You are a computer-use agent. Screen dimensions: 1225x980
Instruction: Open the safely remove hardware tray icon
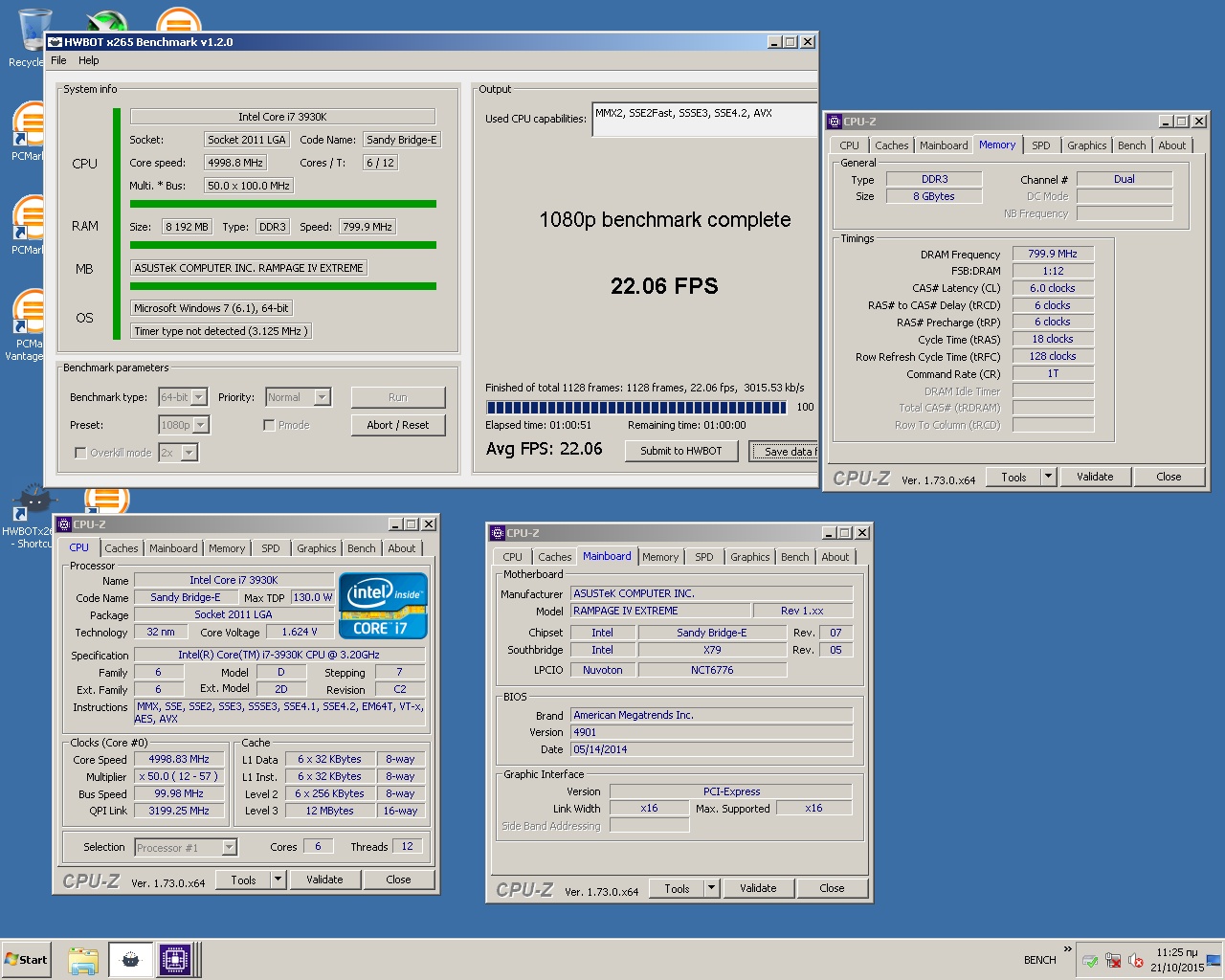coord(1089,961)
